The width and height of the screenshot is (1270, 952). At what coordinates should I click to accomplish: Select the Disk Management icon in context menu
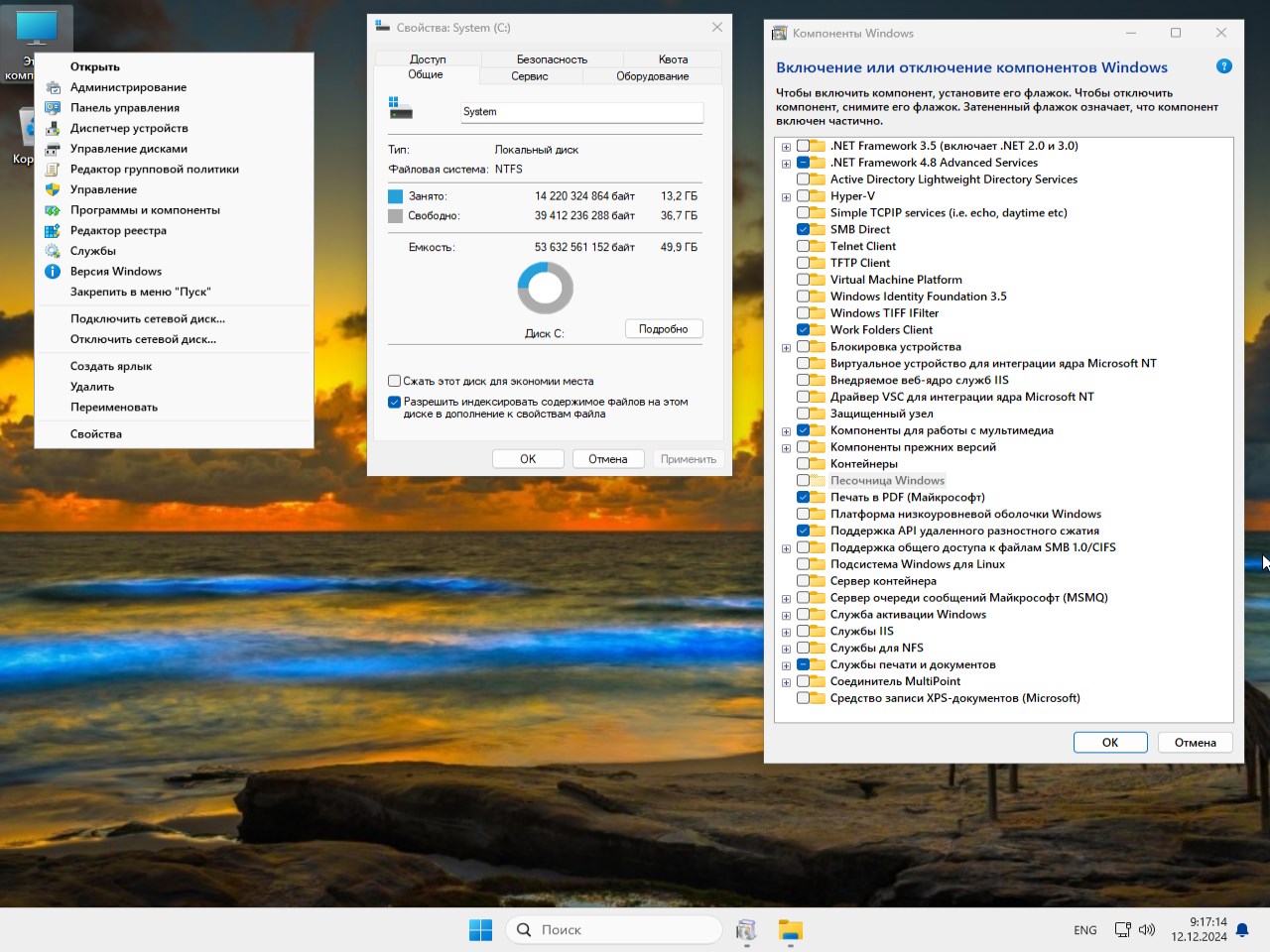pos(53,148)
